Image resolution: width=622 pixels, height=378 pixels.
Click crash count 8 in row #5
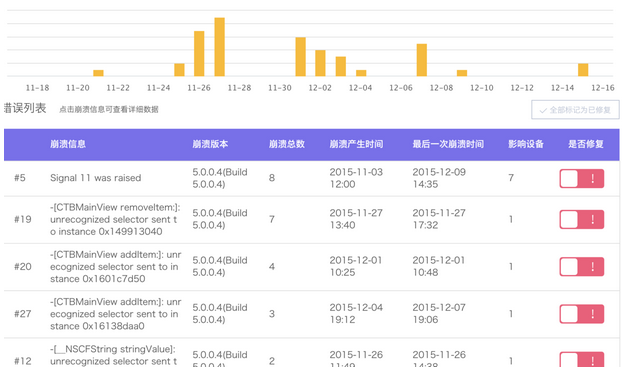(x=272, y=178)
